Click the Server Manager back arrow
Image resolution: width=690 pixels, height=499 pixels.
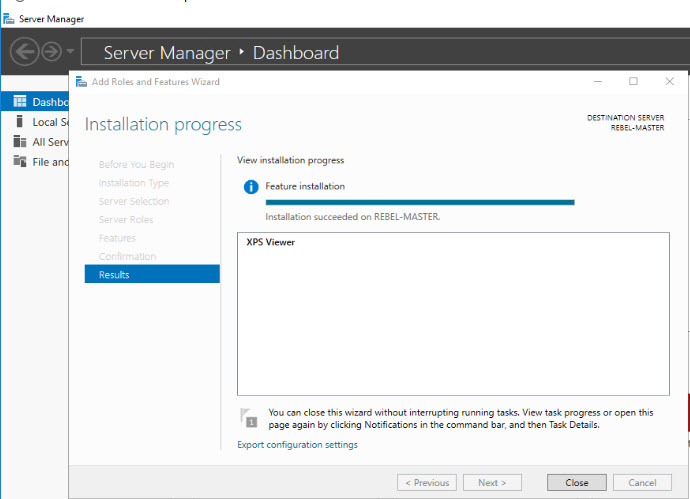point(24,52)
